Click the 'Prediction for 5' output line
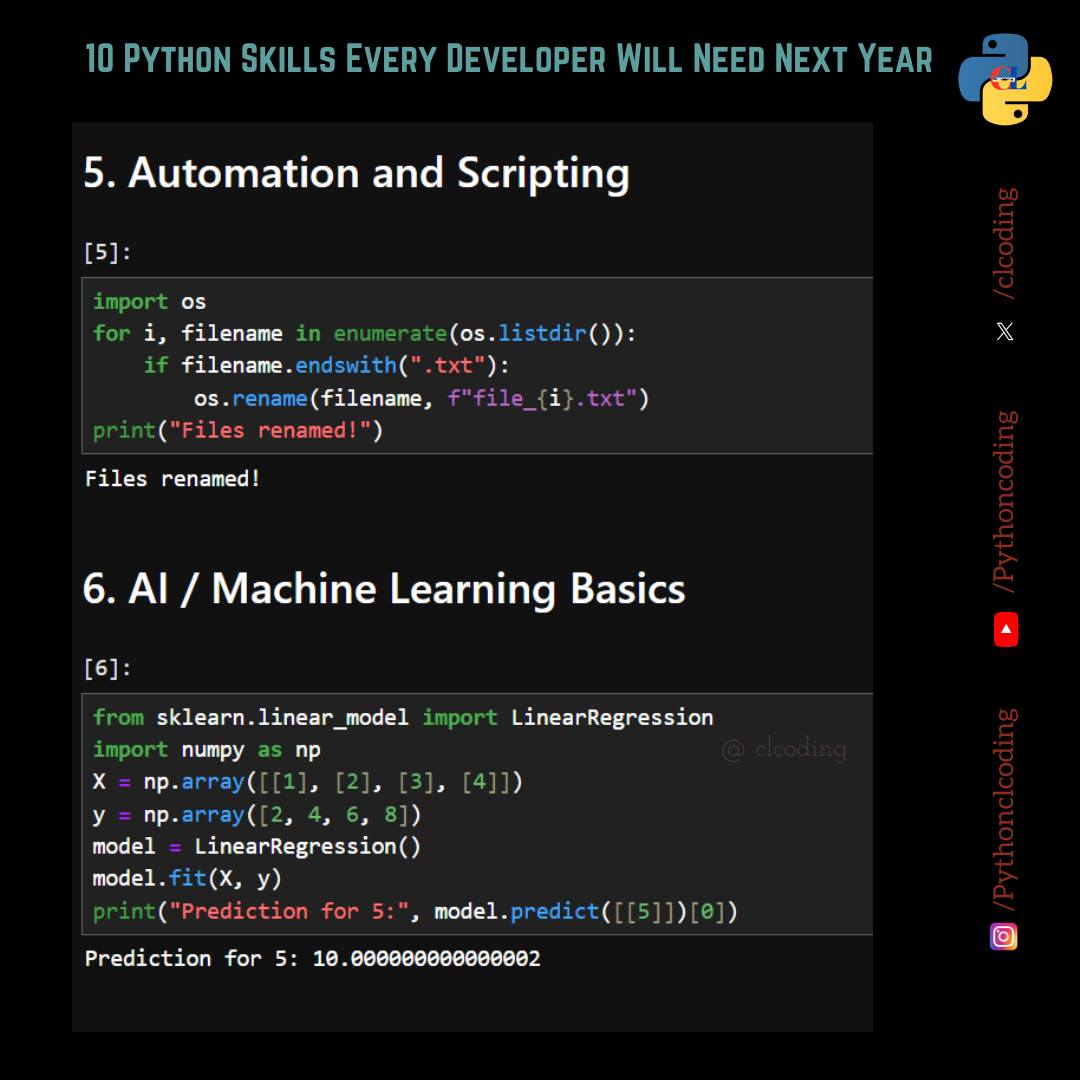The width and height of the screenshot is (1080, 1080). [313, 958]
